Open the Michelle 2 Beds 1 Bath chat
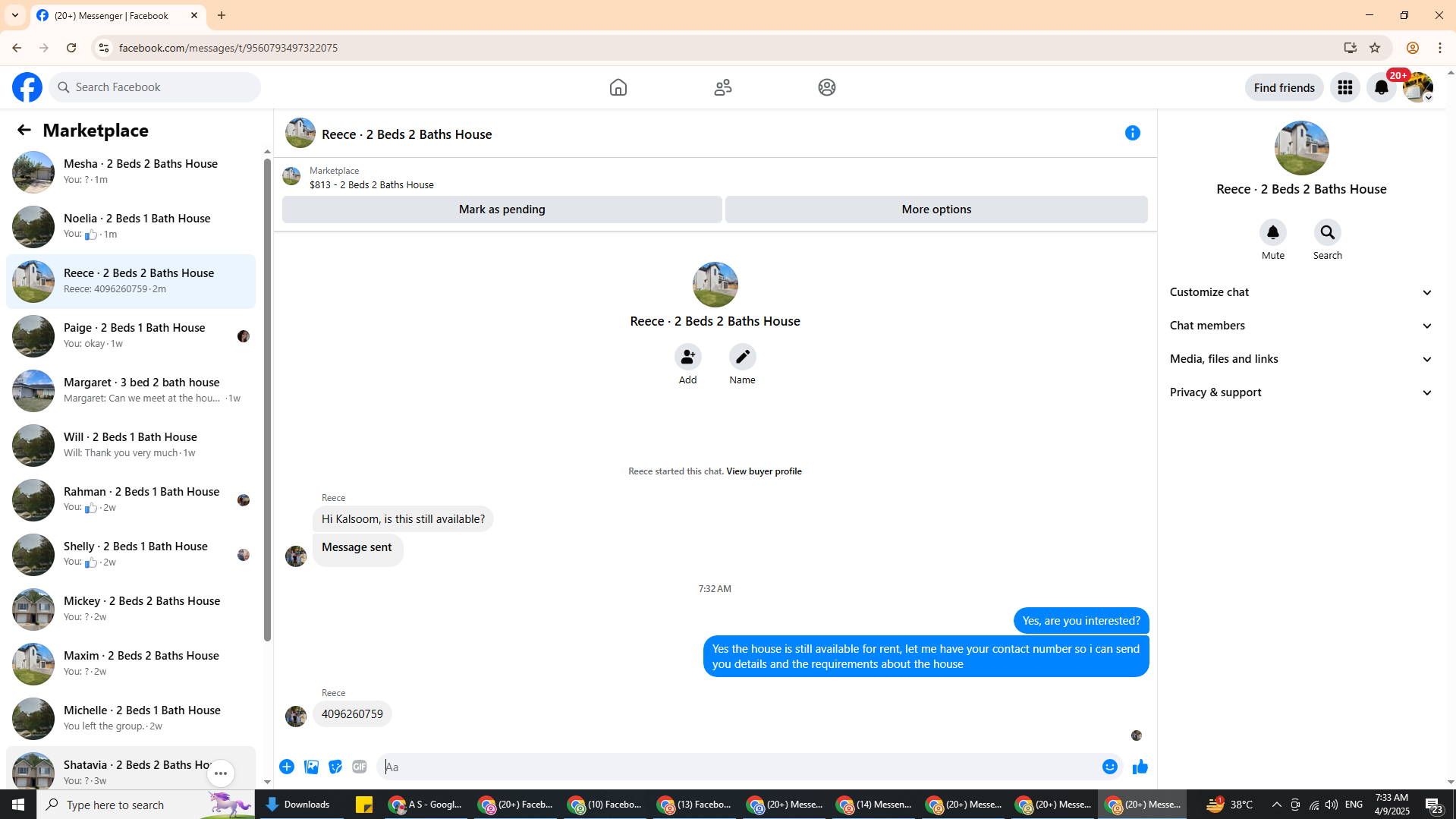The height and width of the screenshot is (819, 1456). tap(131, 719)
